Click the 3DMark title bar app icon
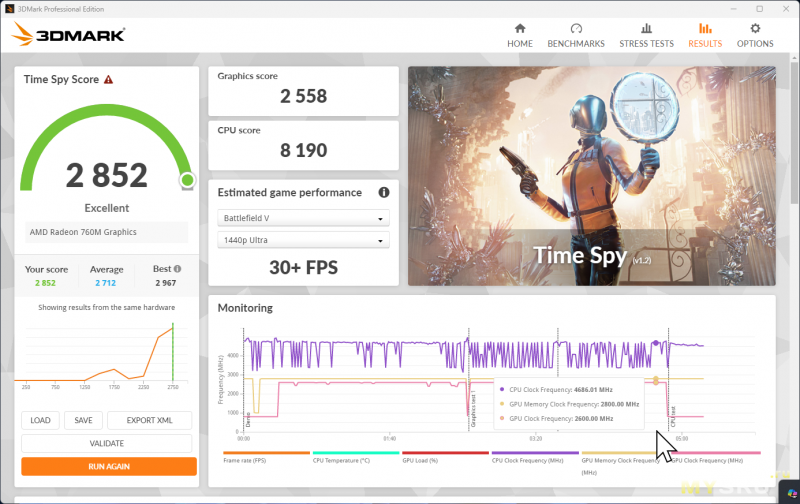The height and width of the screenshot is (504, 800). (9, 9)
